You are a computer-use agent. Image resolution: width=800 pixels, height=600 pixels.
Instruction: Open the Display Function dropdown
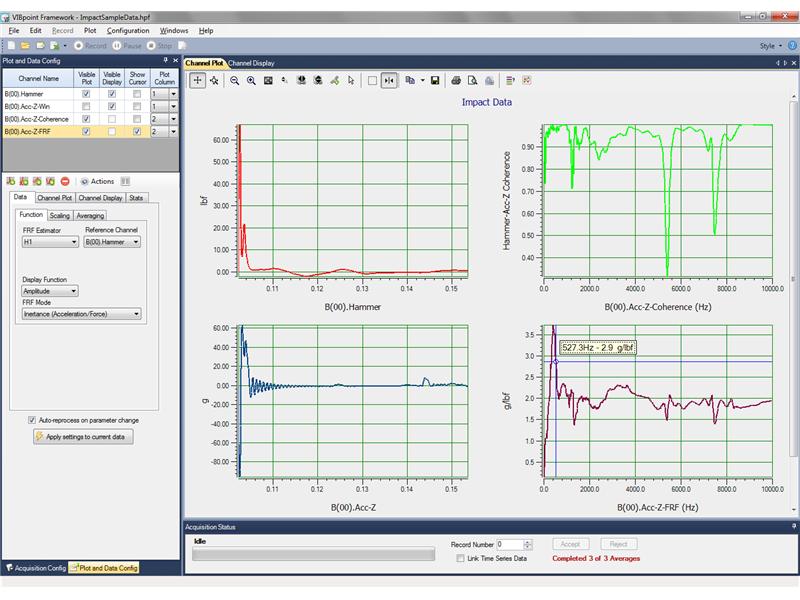click(50, 291)
